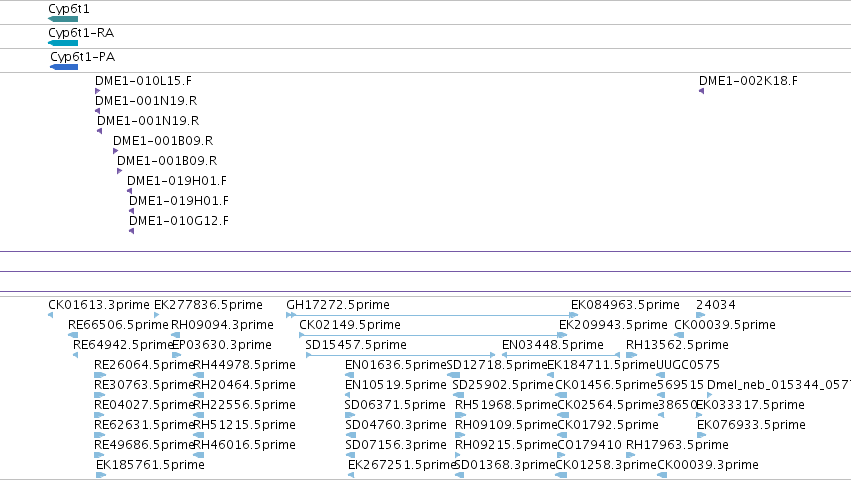Select the RH09094.3prime EST label

click(222, 325)
